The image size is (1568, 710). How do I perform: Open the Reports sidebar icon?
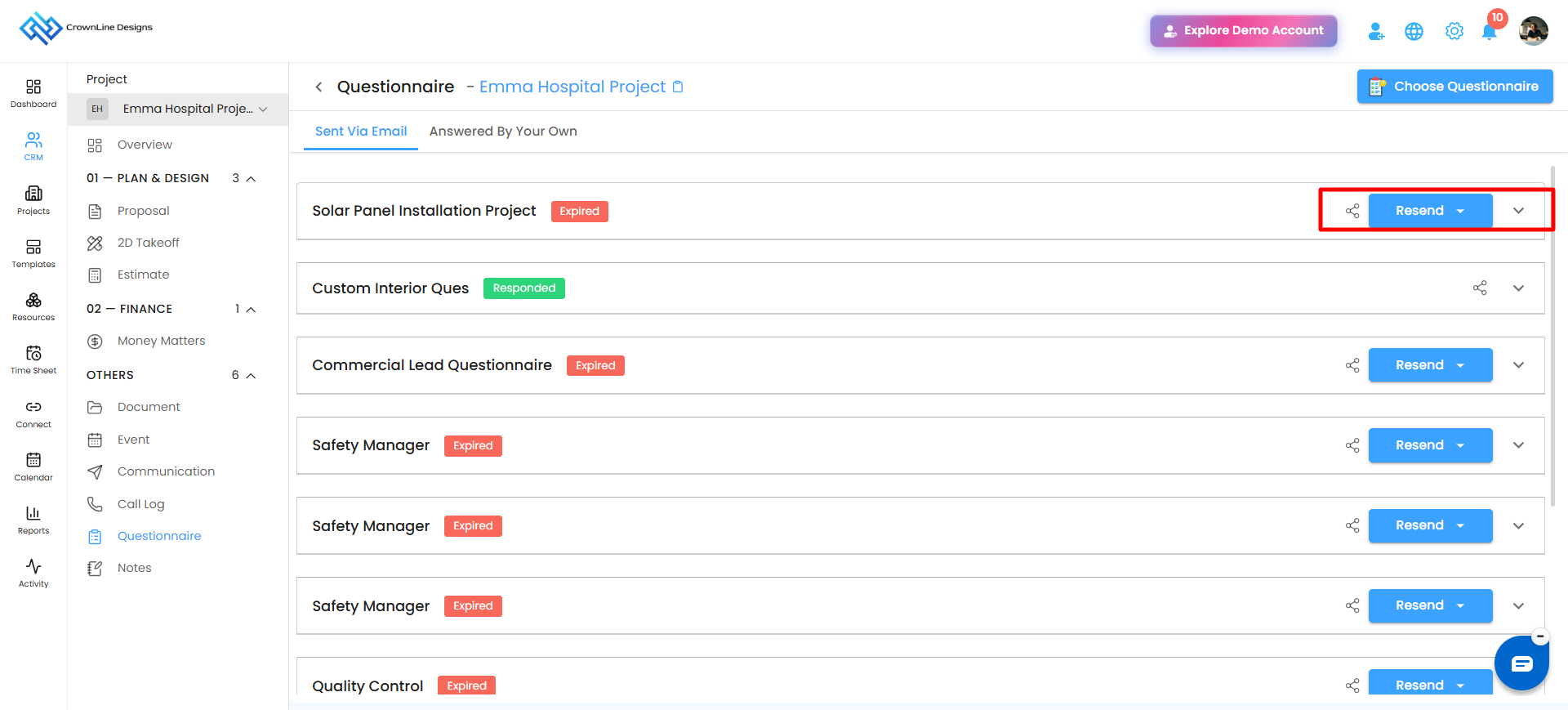tap(33, 520)
